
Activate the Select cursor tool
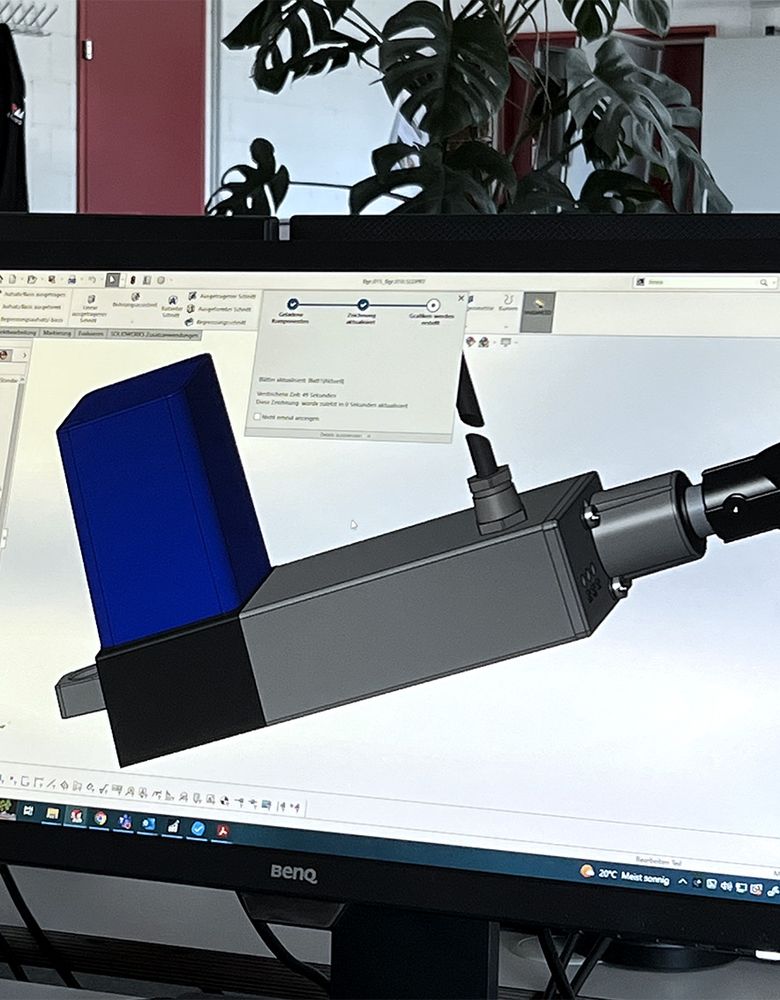click(113, 280)
